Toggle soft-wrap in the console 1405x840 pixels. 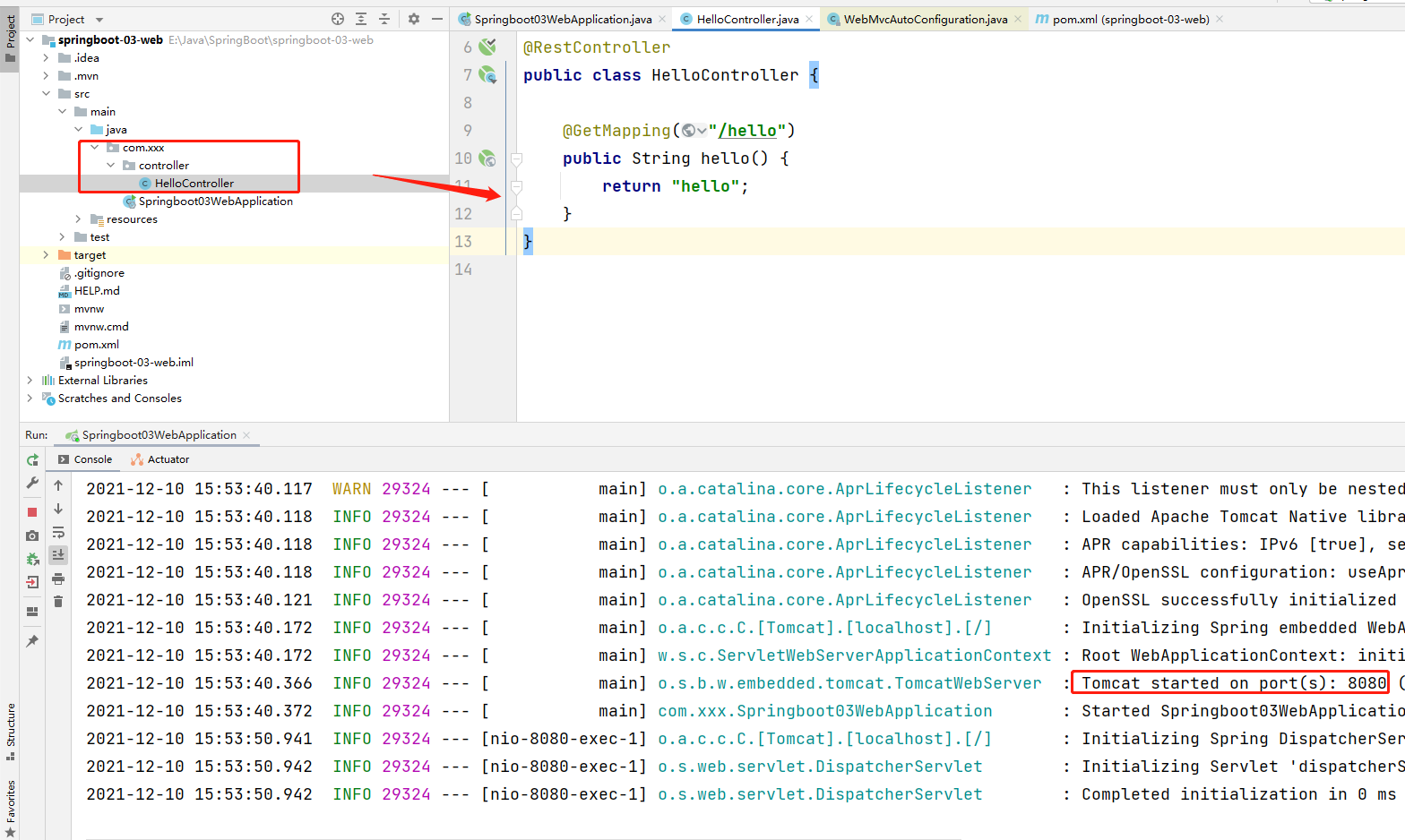click(58, 532)
